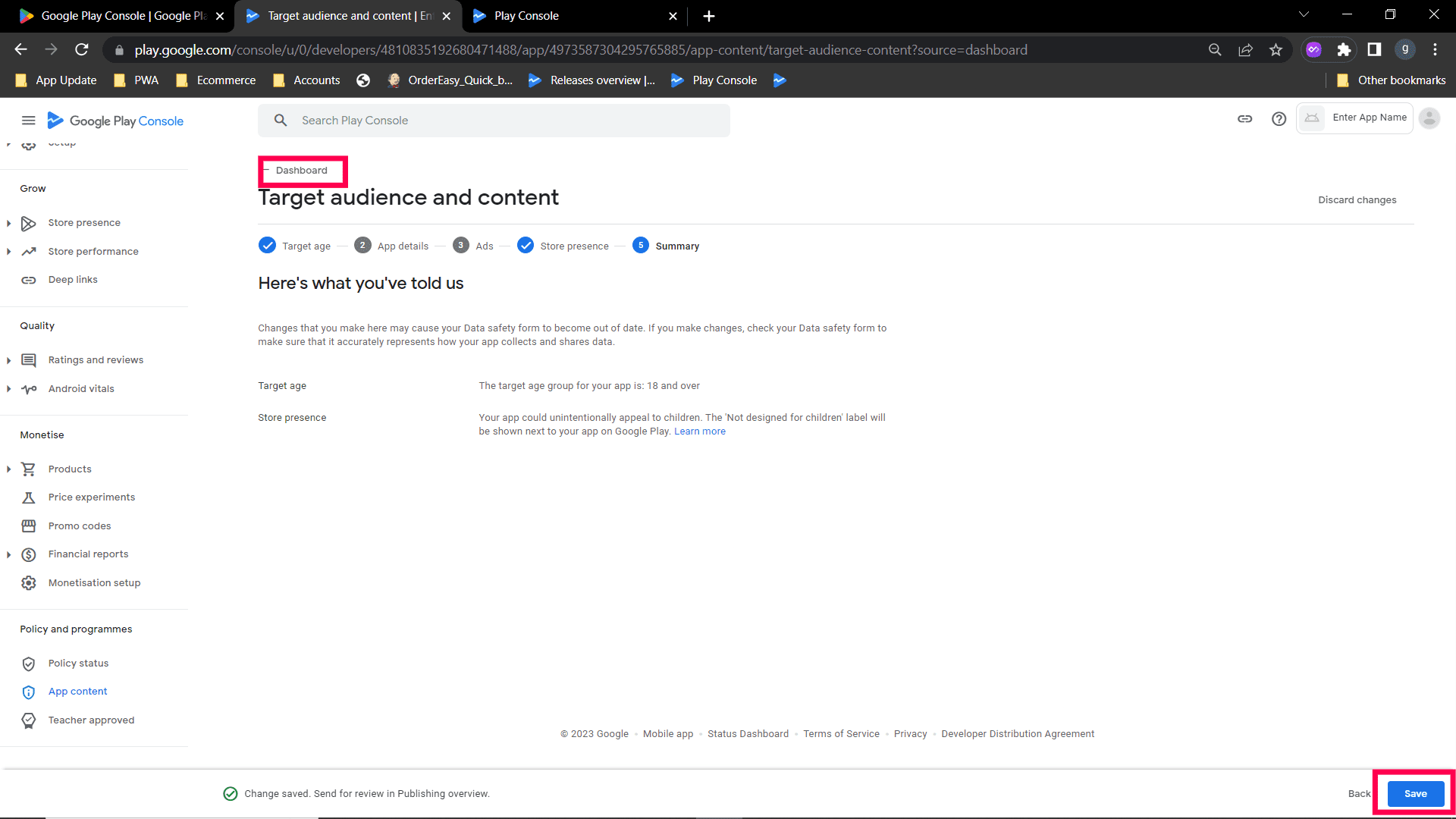Click Discard changes
Image resolution: width=1456 pixels, height=819 pixels.
pos(1357,200)
